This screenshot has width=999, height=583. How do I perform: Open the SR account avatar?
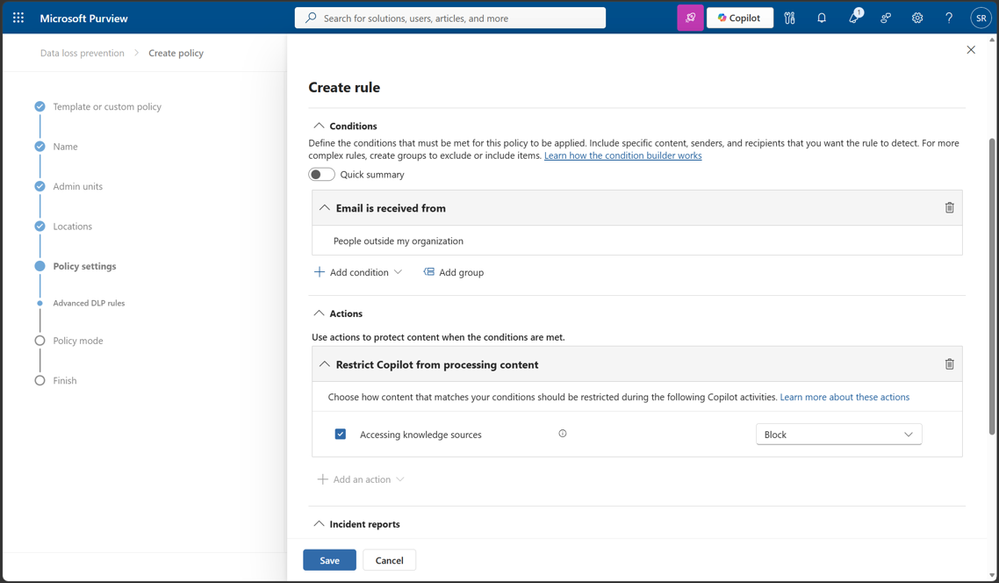click(981, 18)
